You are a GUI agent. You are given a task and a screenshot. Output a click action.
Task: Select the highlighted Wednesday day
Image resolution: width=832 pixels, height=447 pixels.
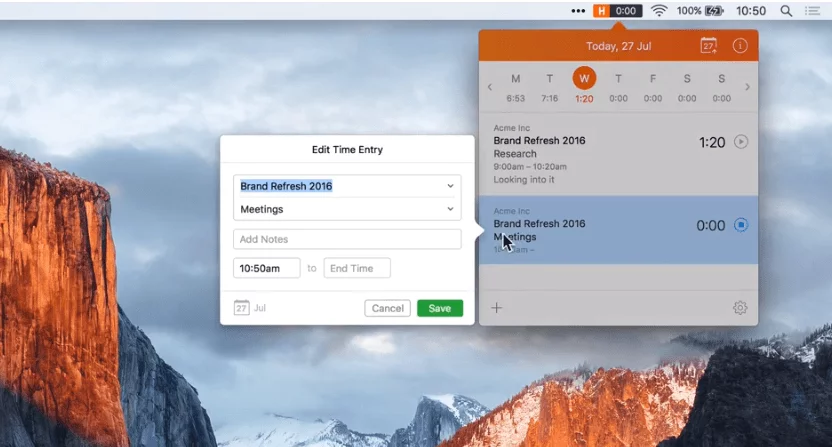[x=584, y=85]
